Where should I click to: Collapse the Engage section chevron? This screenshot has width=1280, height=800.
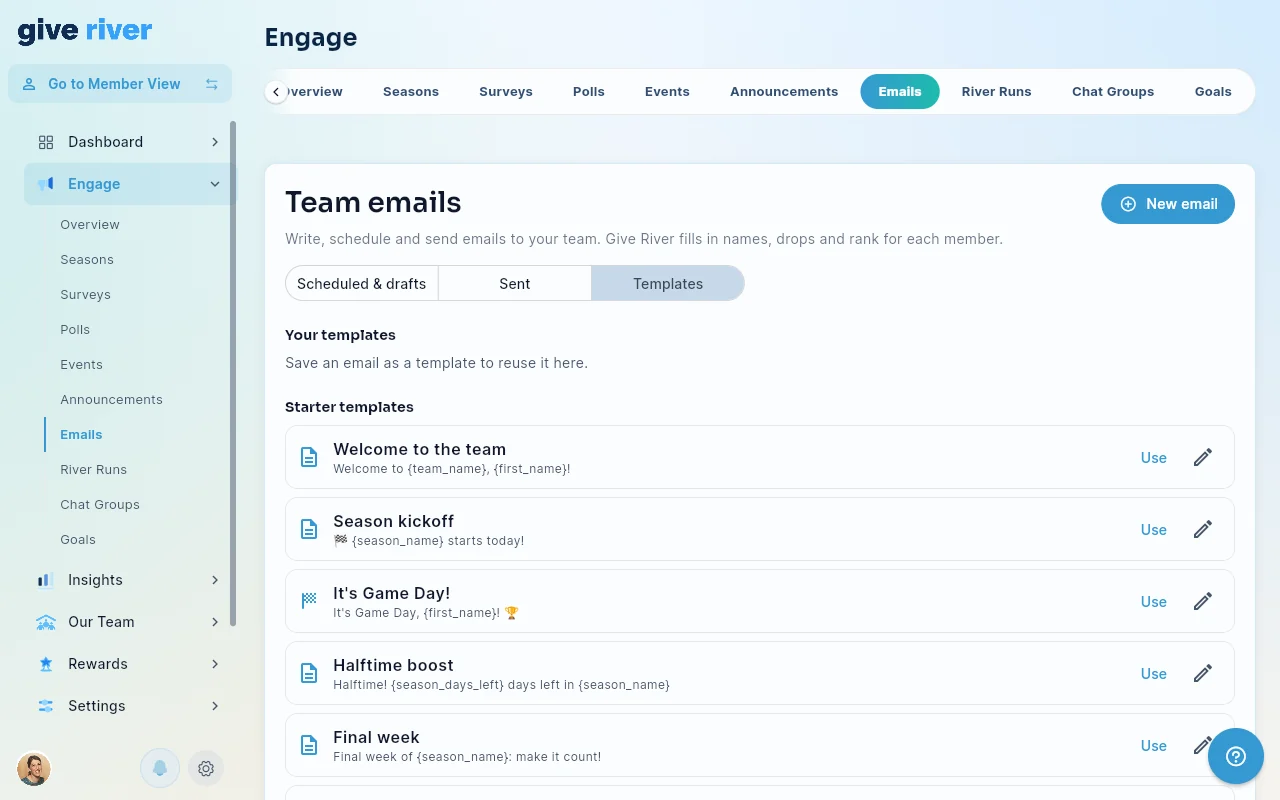click(x=215, y=184)
